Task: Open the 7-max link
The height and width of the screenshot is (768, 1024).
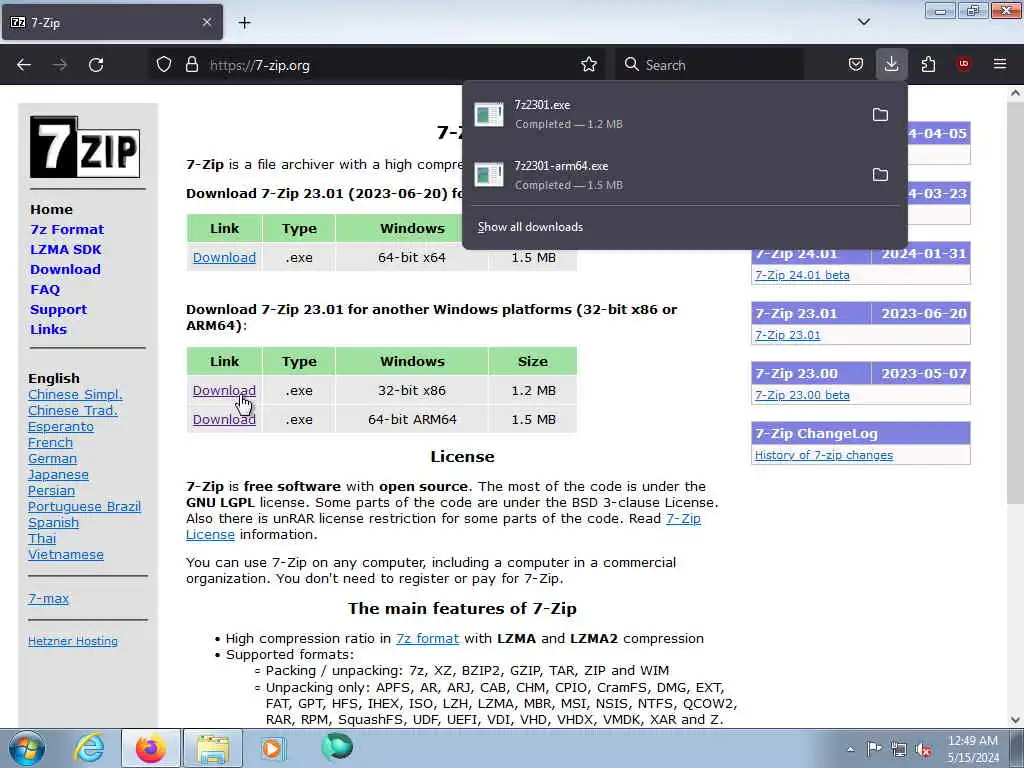Action: (48, 598)
